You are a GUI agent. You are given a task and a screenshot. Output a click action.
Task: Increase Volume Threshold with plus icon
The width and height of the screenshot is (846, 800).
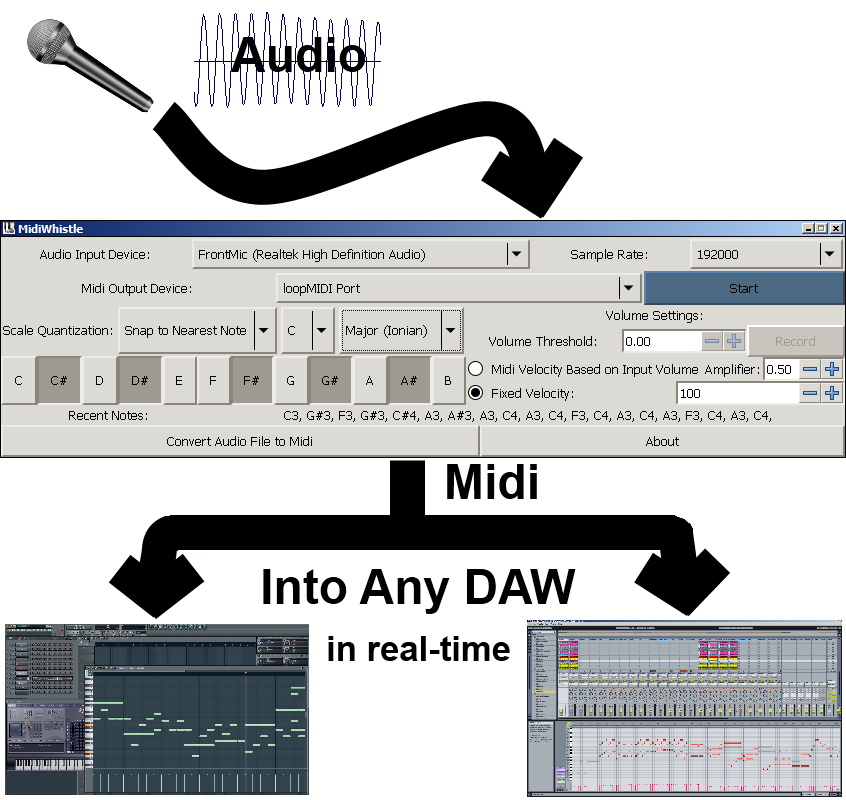coord(735,341)
